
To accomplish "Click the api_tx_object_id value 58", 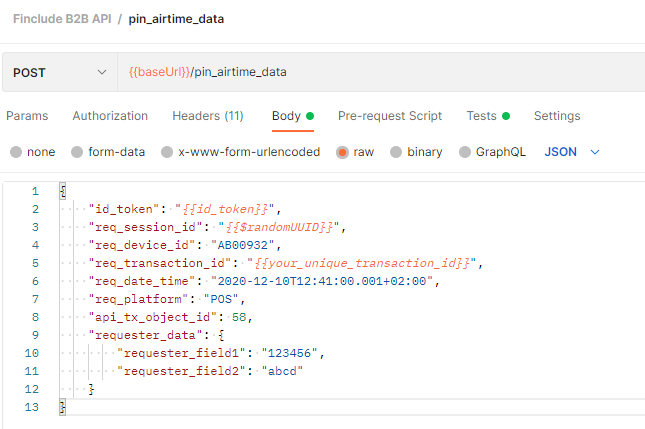I will coord(239,318).
